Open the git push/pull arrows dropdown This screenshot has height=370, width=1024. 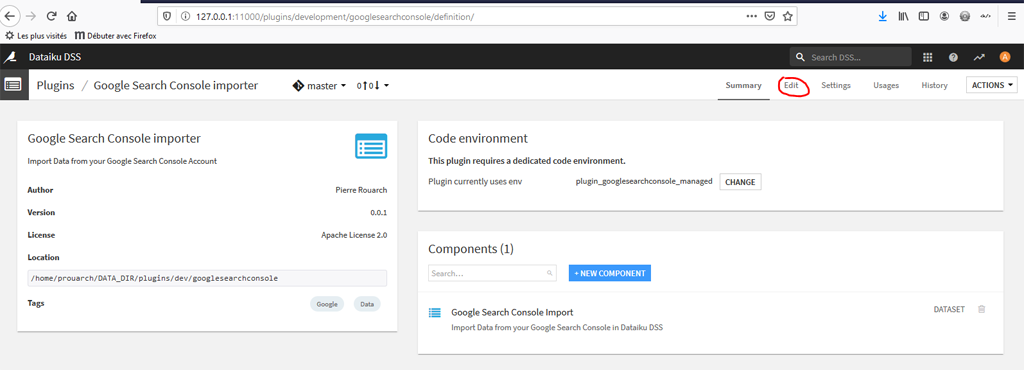(x=372, y=85)
